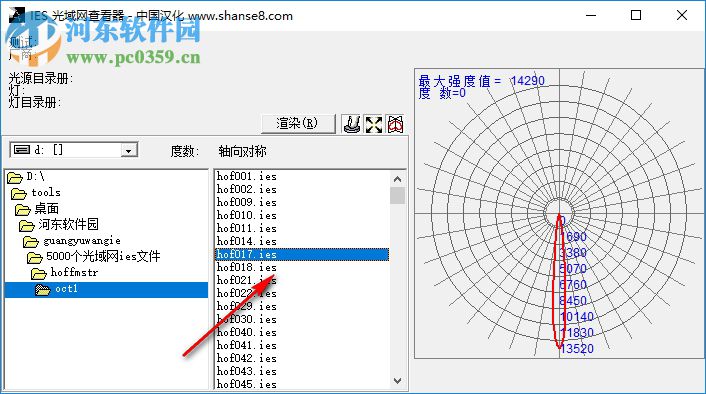Viewport: 706px width, 394px height.
Task: Click the 轴向对称 symmetry label
Action: tap(243, 151)
